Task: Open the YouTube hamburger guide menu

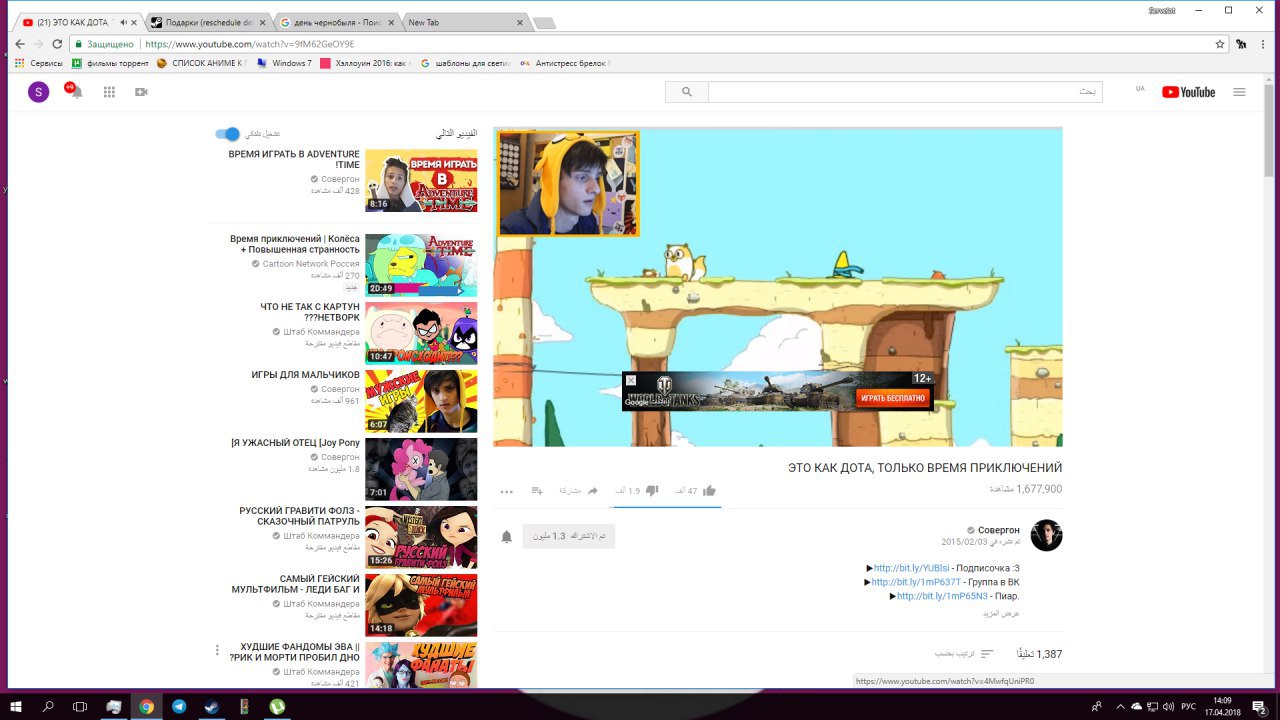Action: [x=1239, y=92]
